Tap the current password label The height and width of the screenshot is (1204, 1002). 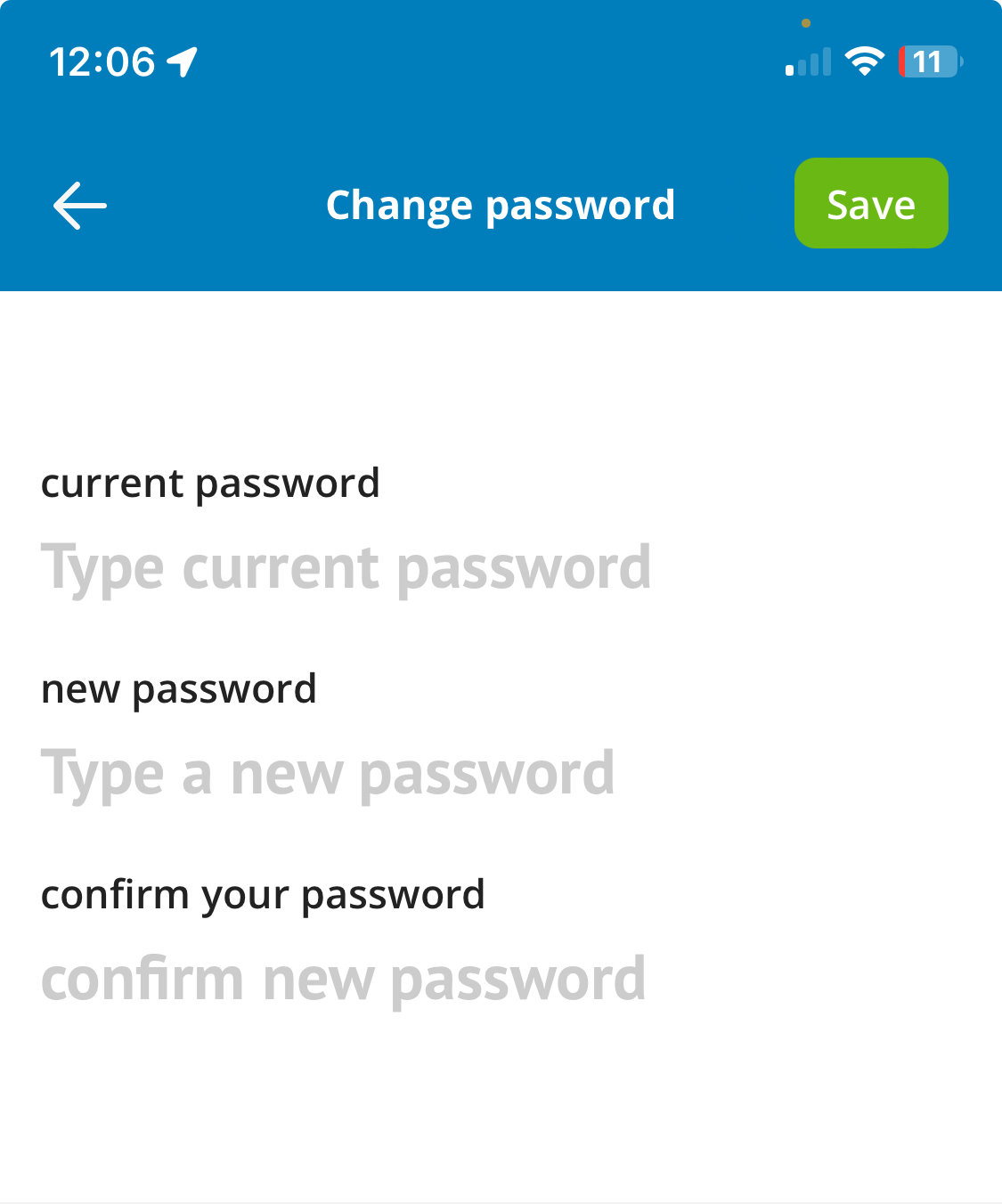[x=210, y=484]
